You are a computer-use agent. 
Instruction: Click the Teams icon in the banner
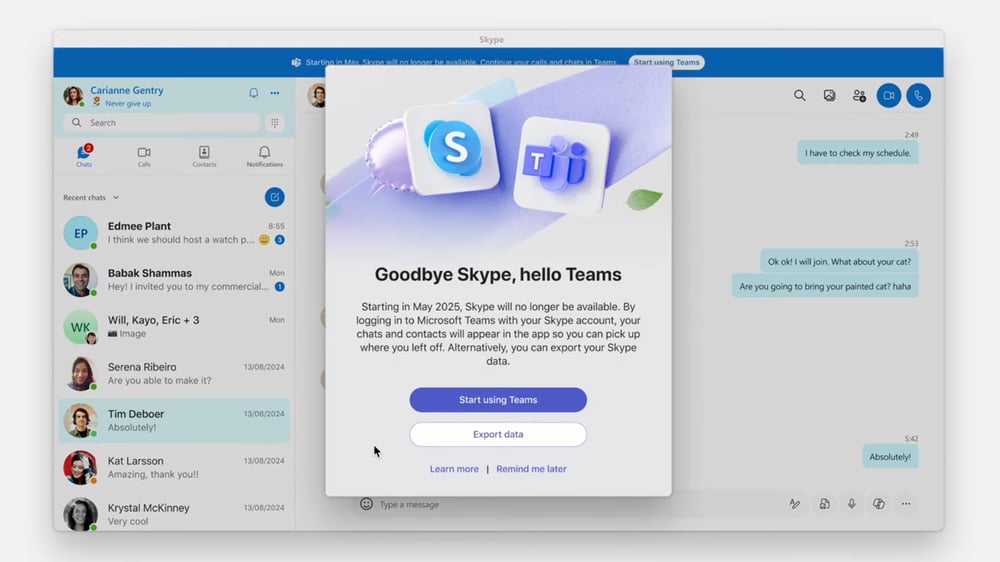pyautogui.click(x=296, y=63)
